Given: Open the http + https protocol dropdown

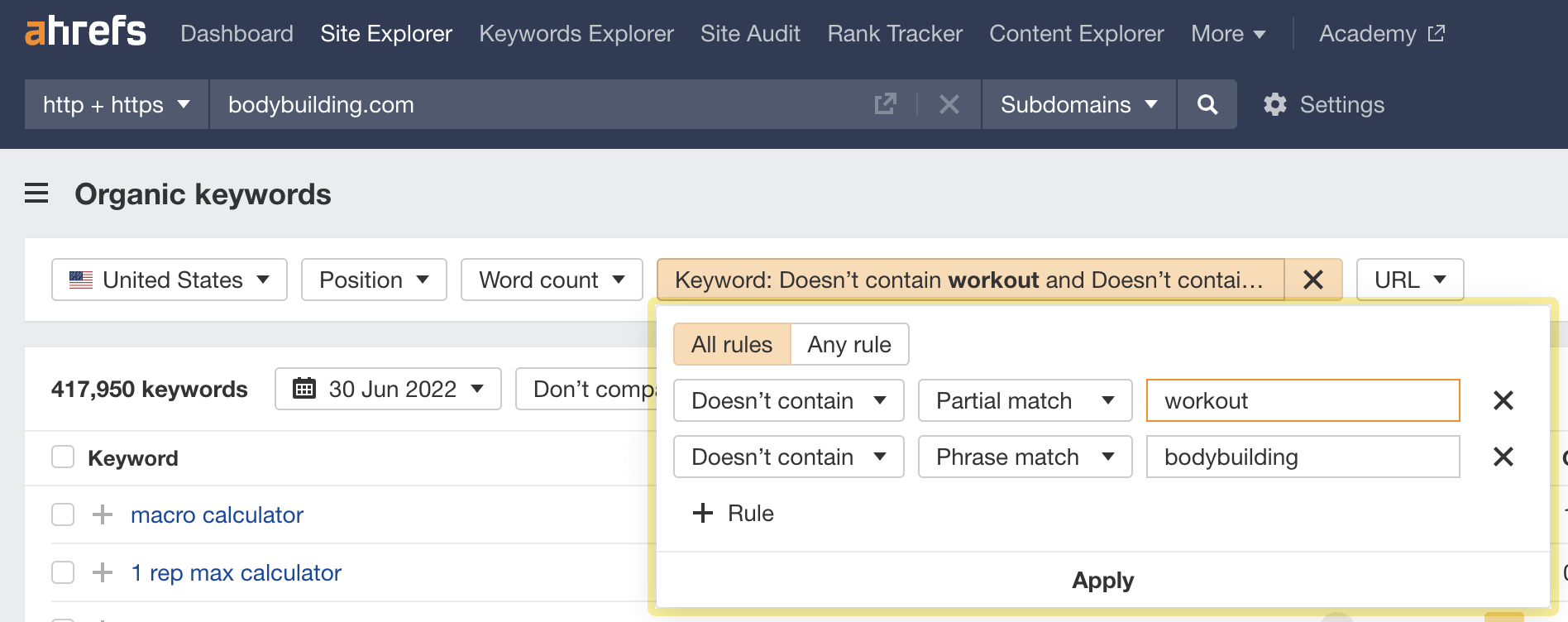Looking at the screenshot, I should 117,104.
